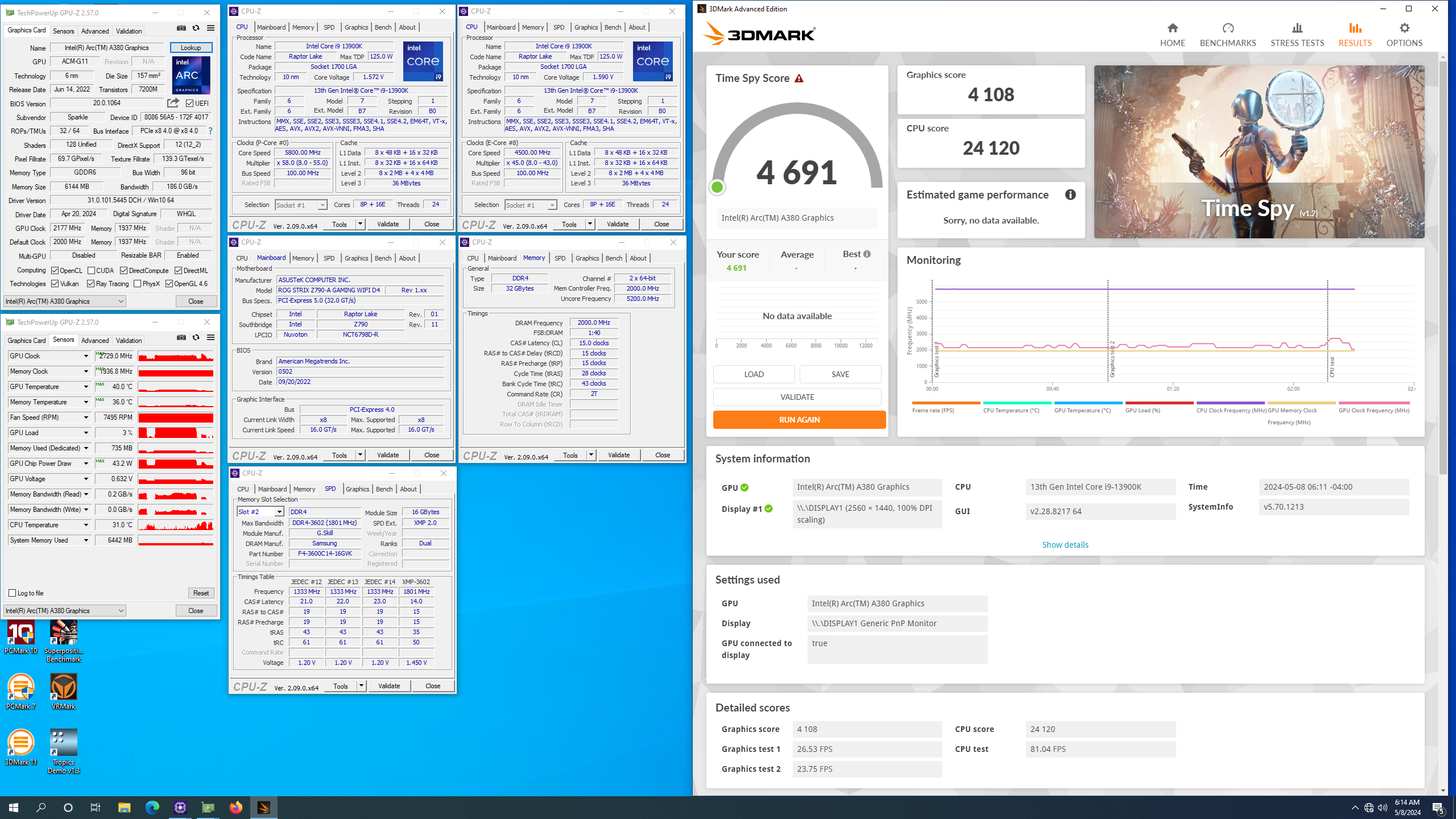
Task: Open Task View on taskbar
Action: click(96, 807)
